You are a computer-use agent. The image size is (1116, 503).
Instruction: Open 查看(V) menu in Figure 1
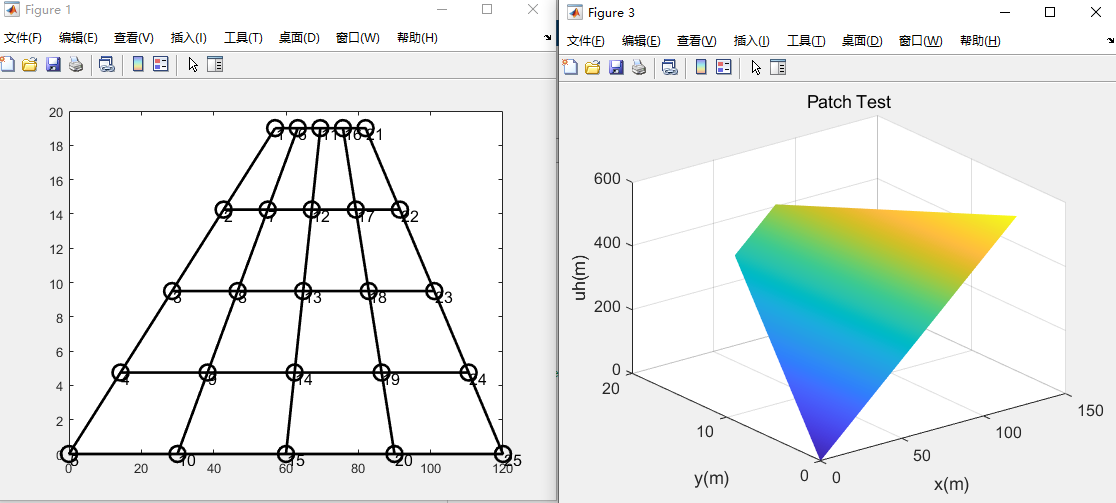134,38
